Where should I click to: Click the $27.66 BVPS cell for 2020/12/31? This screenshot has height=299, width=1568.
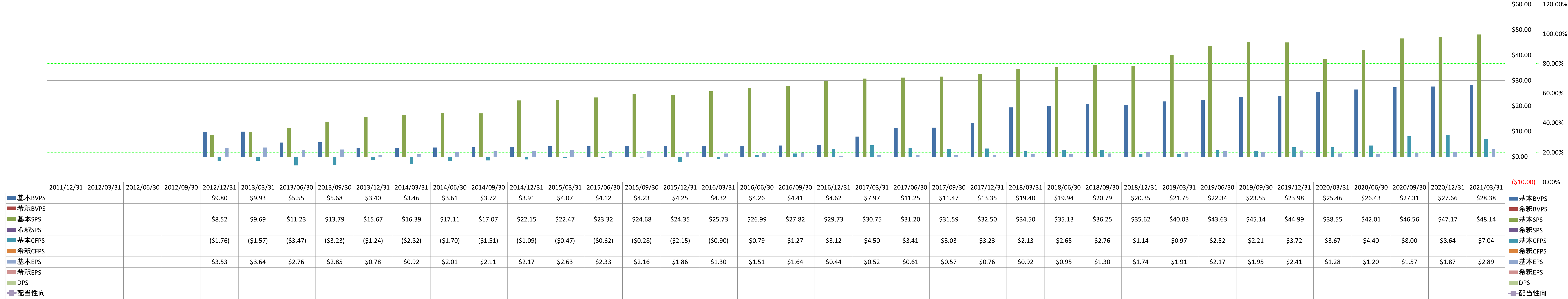tap(1448, 198)
